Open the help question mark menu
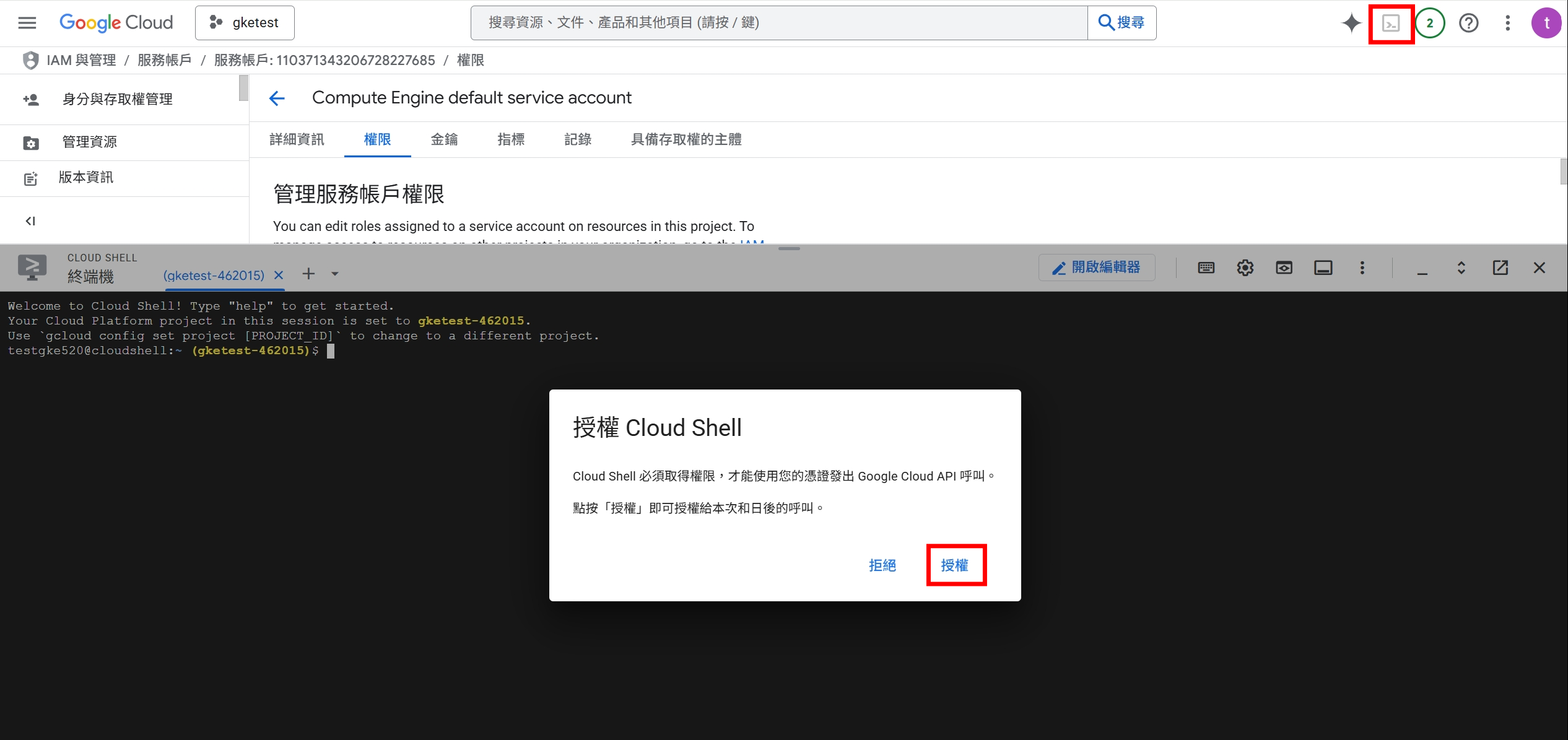Viewport: 1568px width, 740px height. click(1468, 23)
